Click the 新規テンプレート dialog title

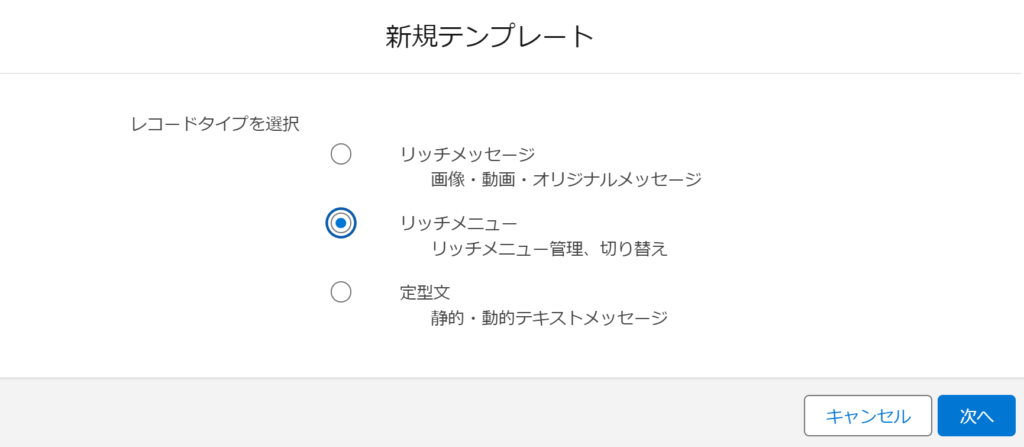click(x=490, y=38)
